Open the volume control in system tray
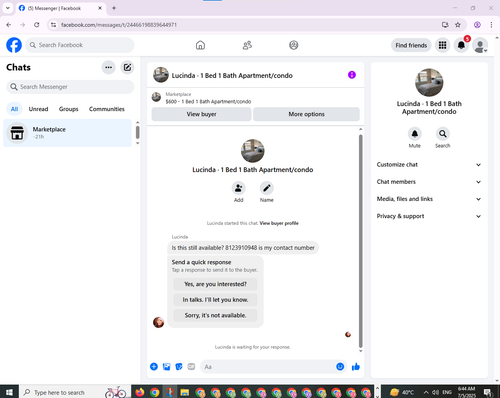 435,392
